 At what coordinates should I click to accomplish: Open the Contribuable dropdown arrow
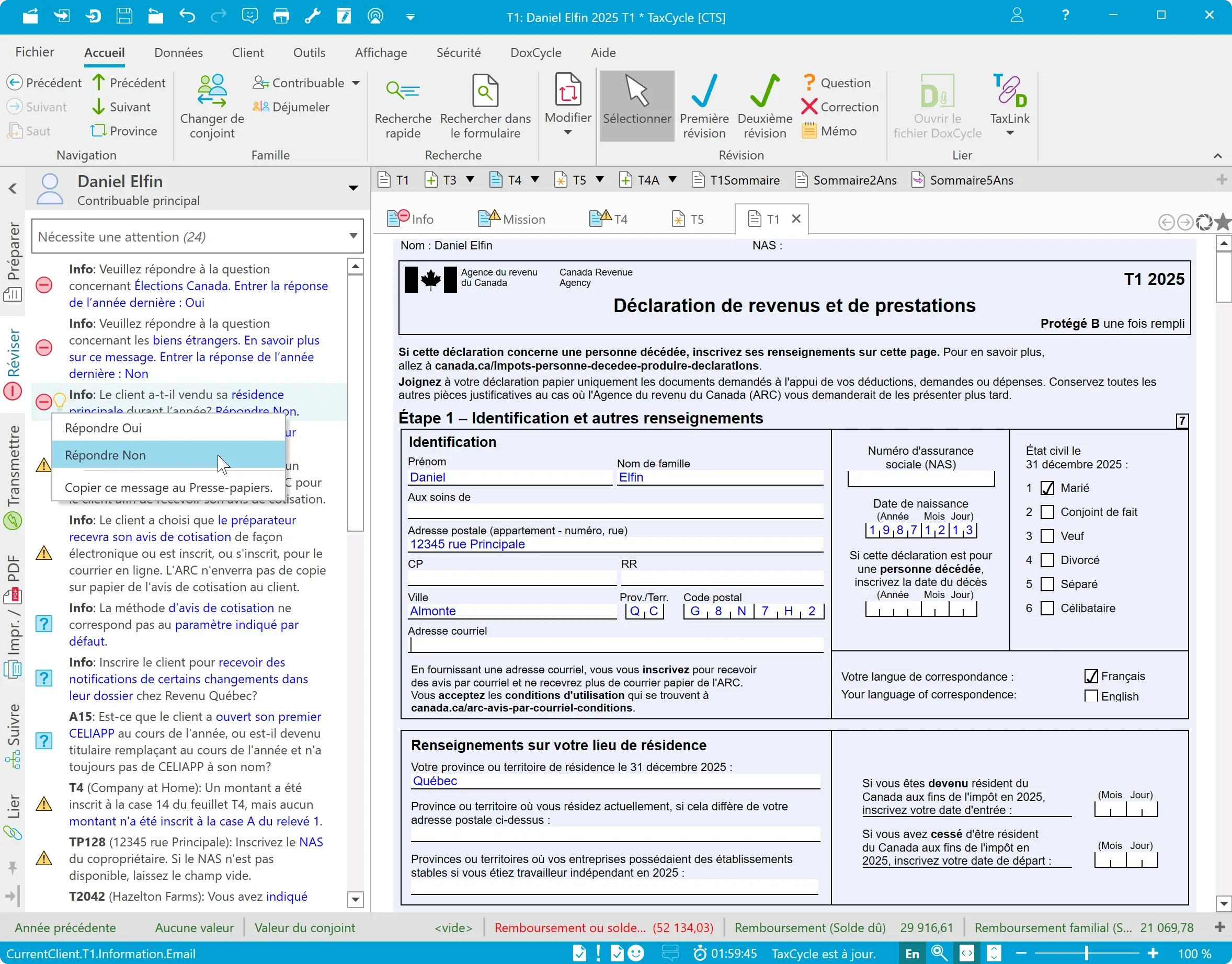coord(356,83)
